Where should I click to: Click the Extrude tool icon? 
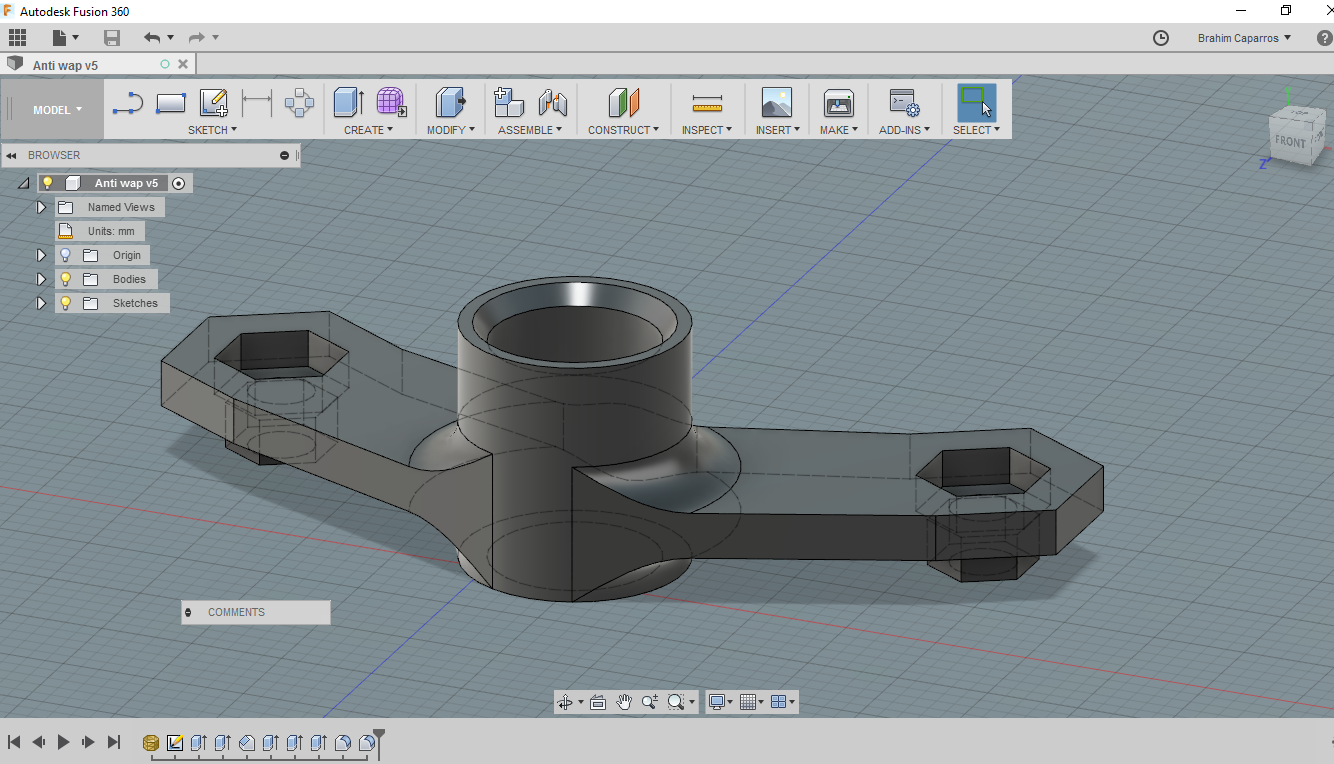point(348,102)
